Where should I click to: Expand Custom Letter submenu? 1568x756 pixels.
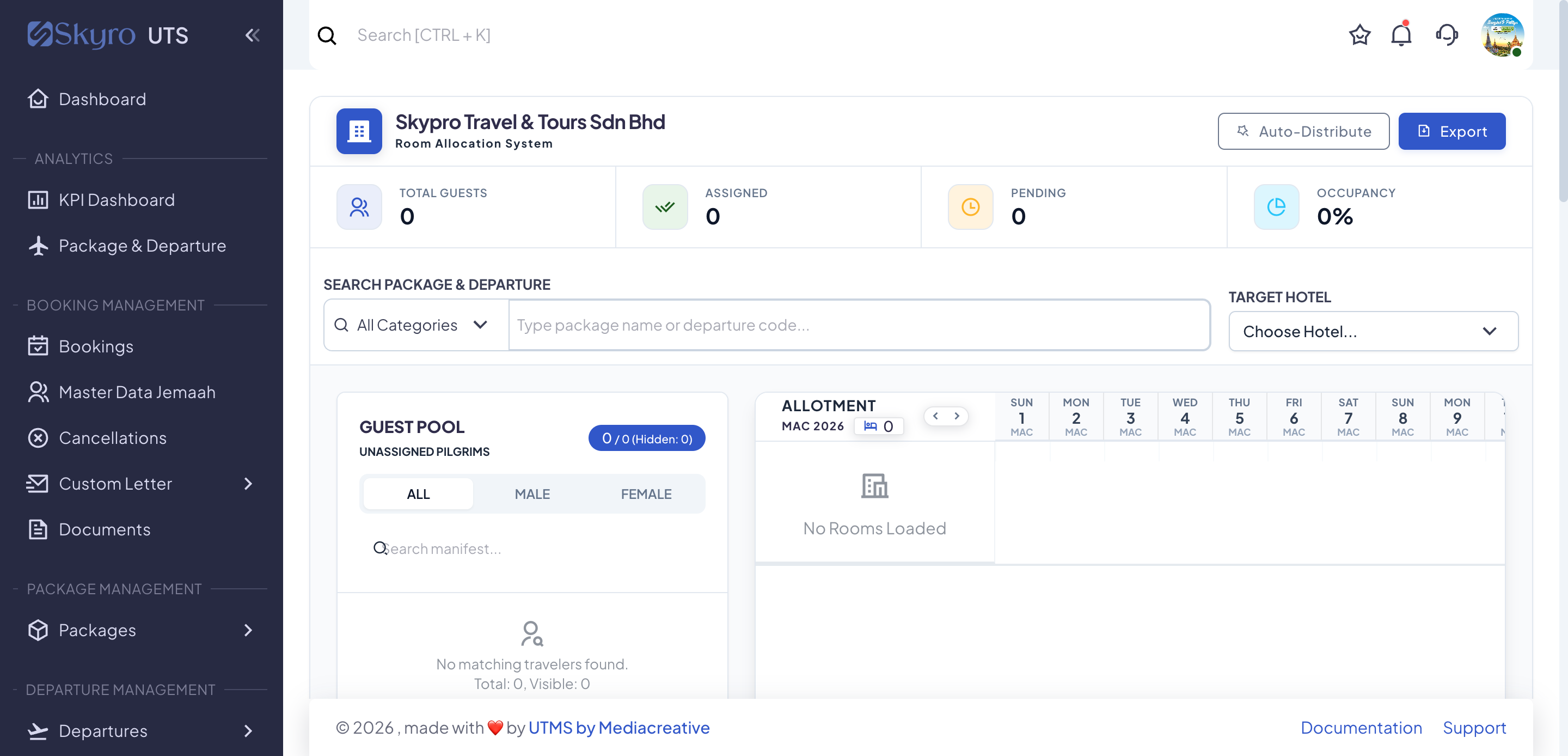point(141,483)
